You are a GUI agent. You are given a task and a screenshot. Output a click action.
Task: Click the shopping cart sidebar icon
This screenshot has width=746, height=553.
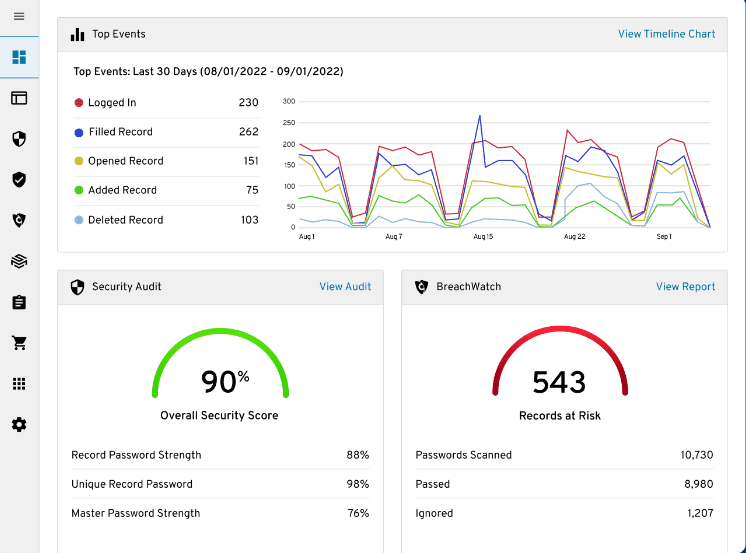point(19,343)
